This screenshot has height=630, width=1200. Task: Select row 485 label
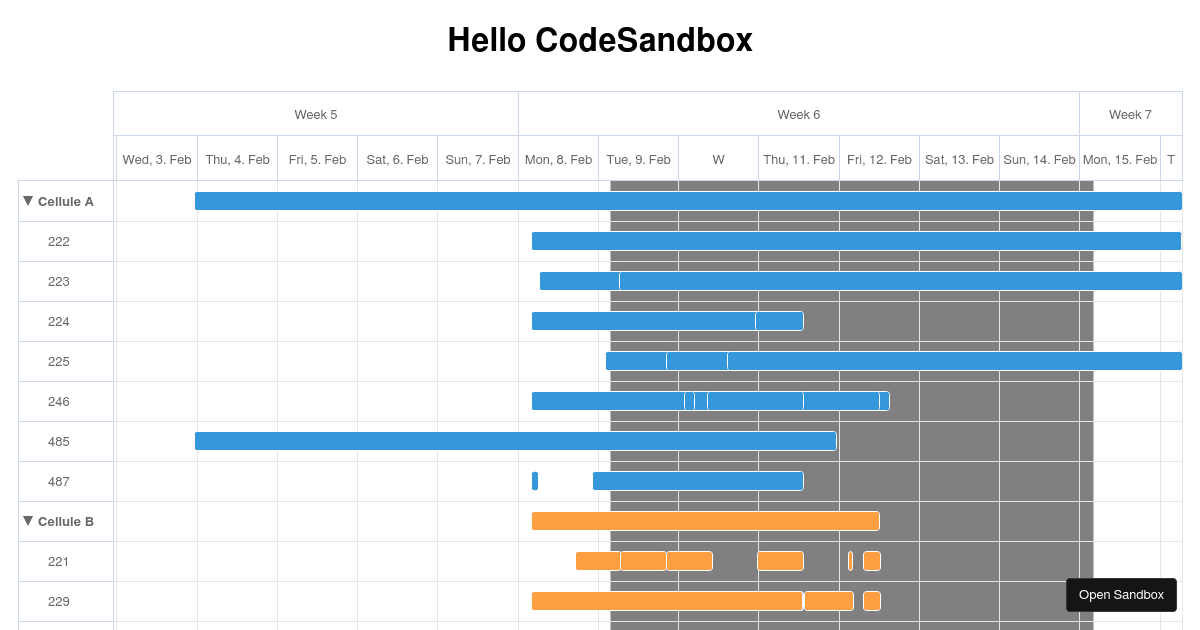(59, 441)
